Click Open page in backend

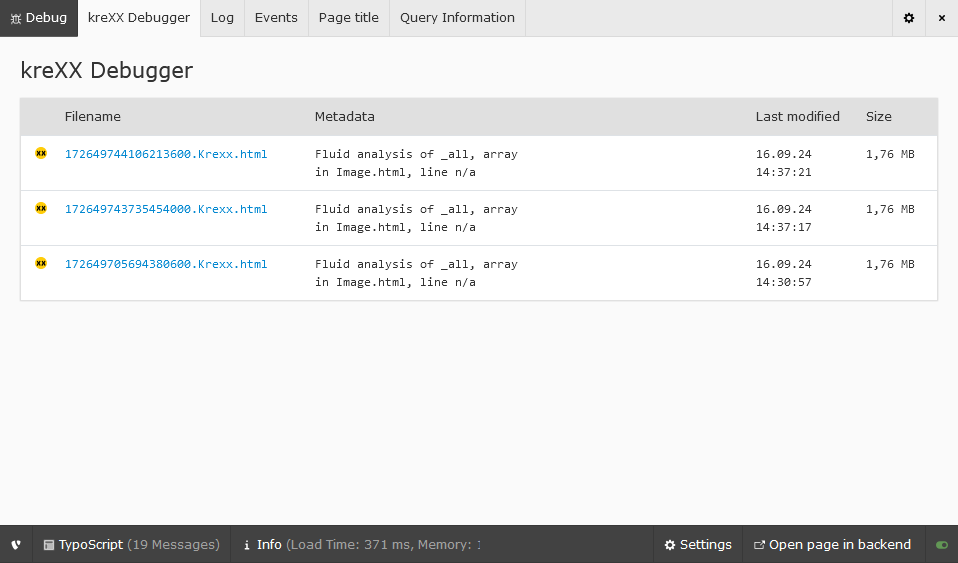pos(832,545)
